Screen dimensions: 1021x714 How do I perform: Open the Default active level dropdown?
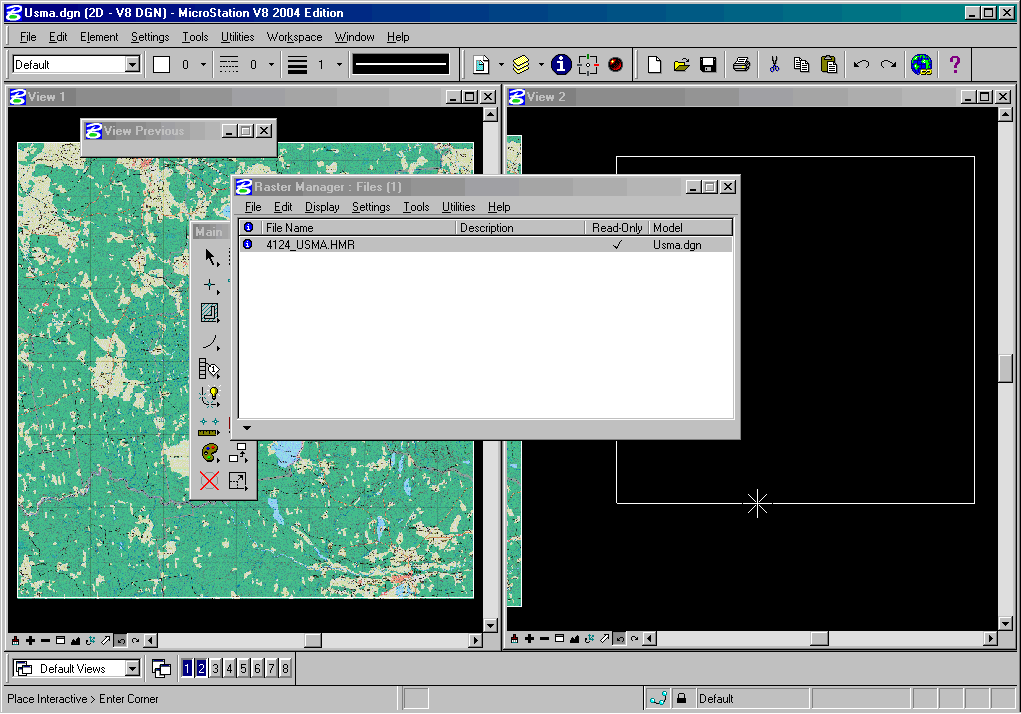[132, 64]
